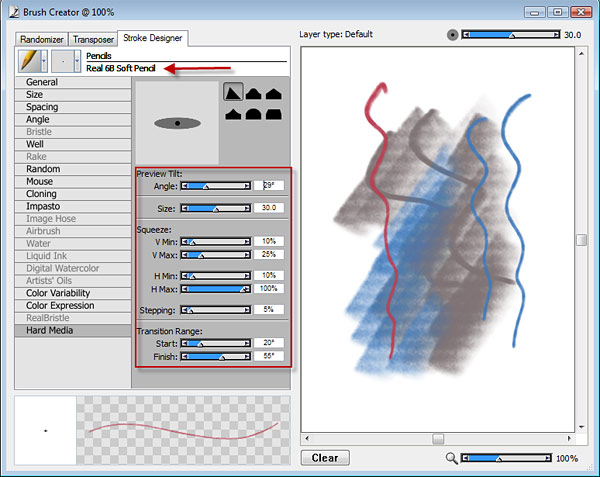
Task: Adjust the Squeeze H Max slider
Action: (x=216, y=289)
